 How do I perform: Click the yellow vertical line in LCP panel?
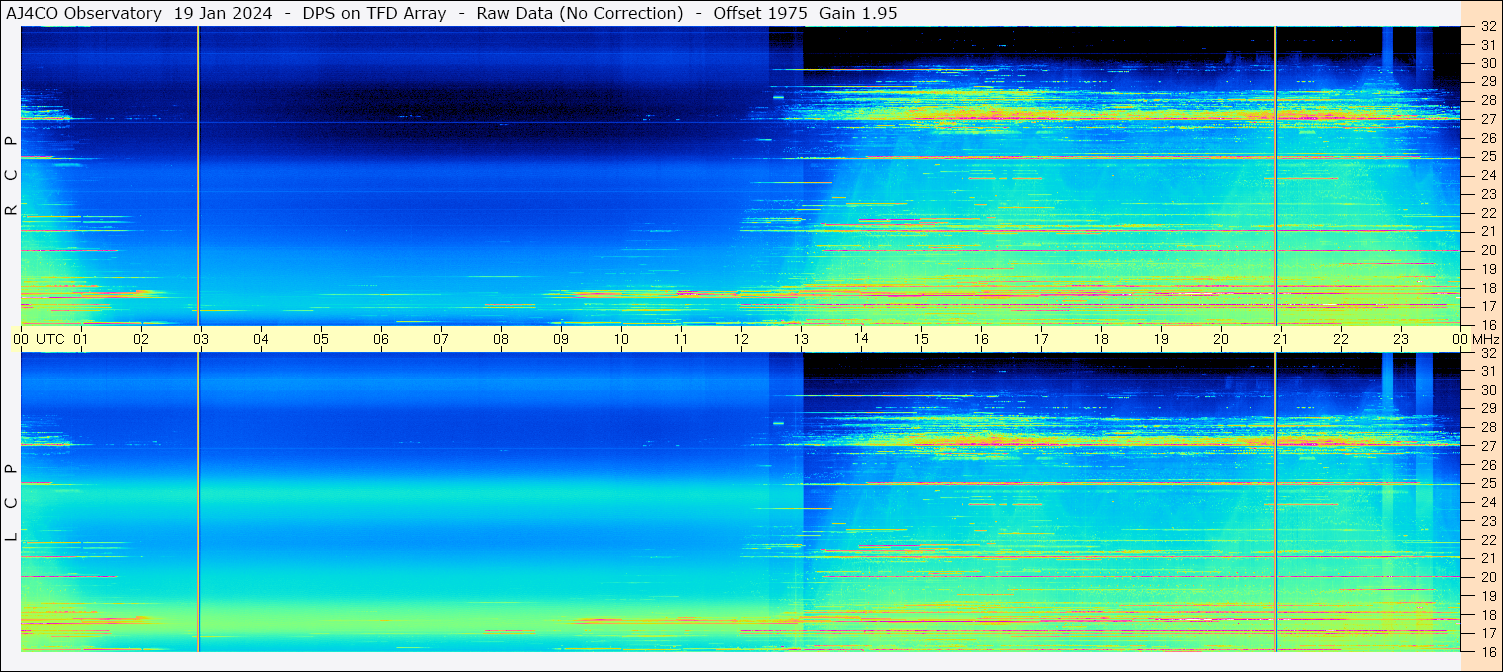click(x=198, y=500)
